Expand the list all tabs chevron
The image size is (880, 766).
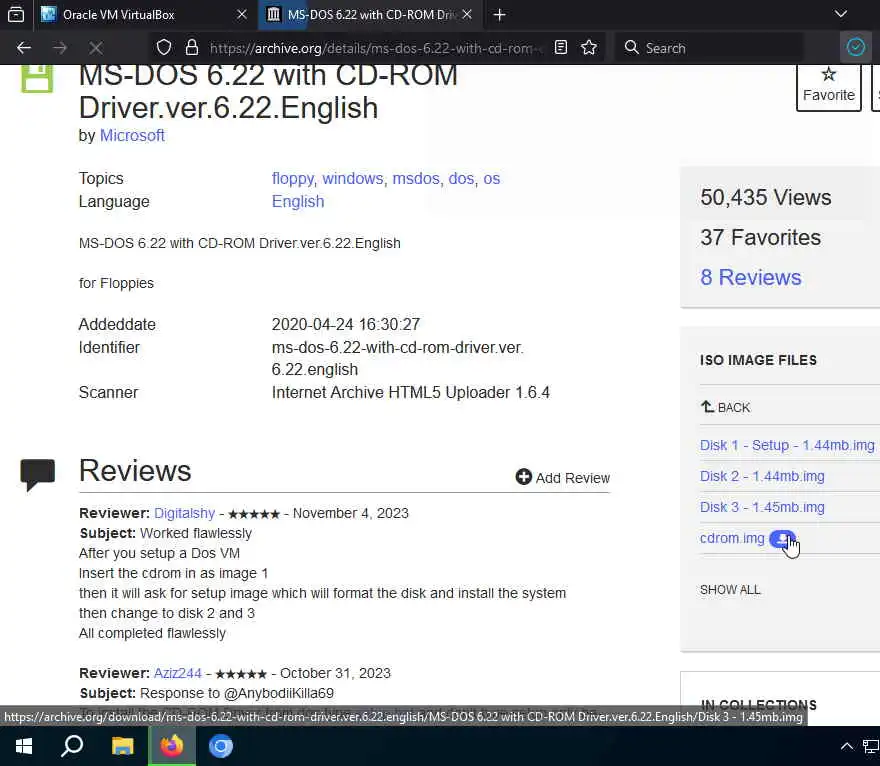pyautogui.click(x=841, y=14)
